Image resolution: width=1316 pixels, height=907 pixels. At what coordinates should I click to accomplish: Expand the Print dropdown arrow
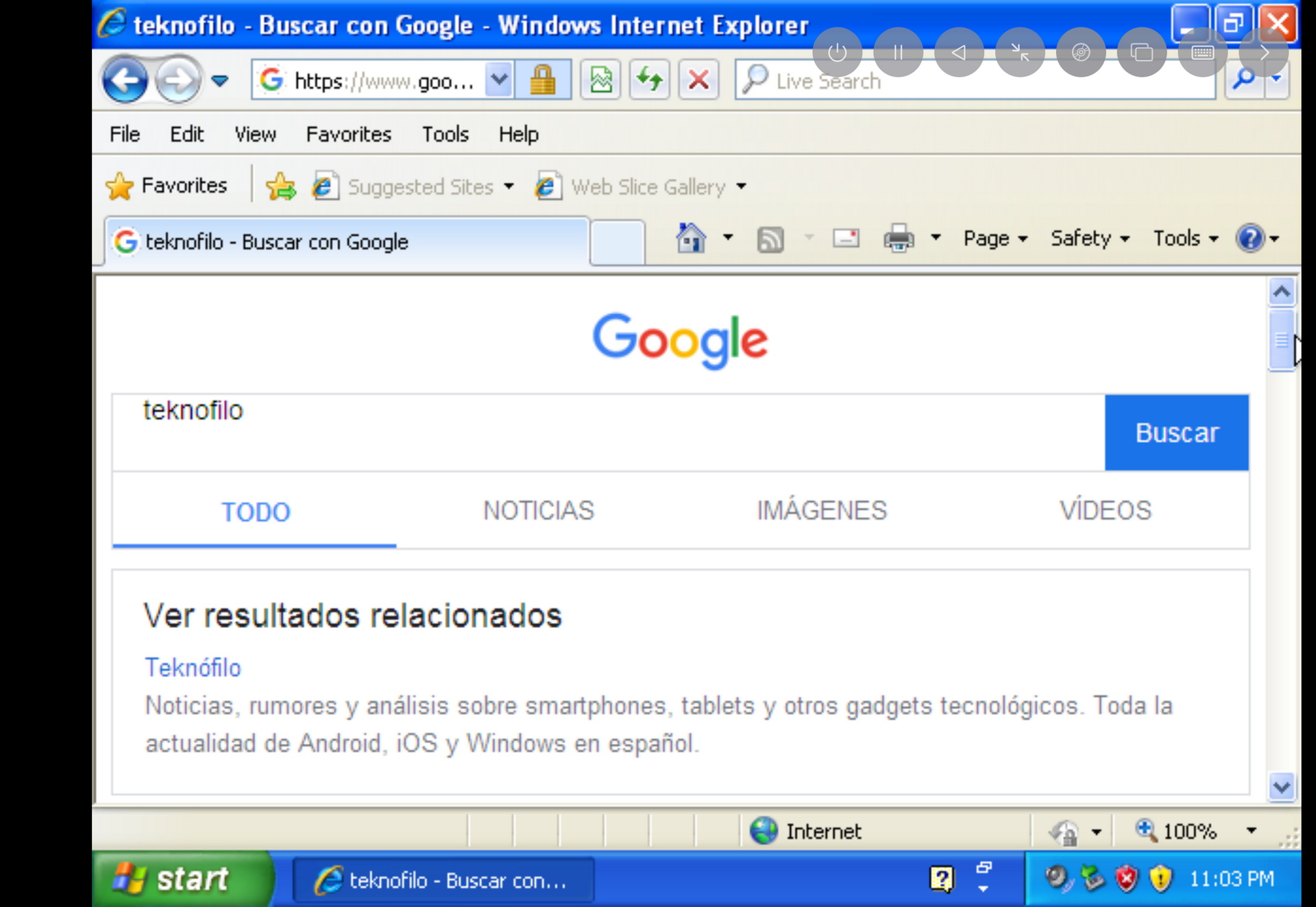[936, 238]
